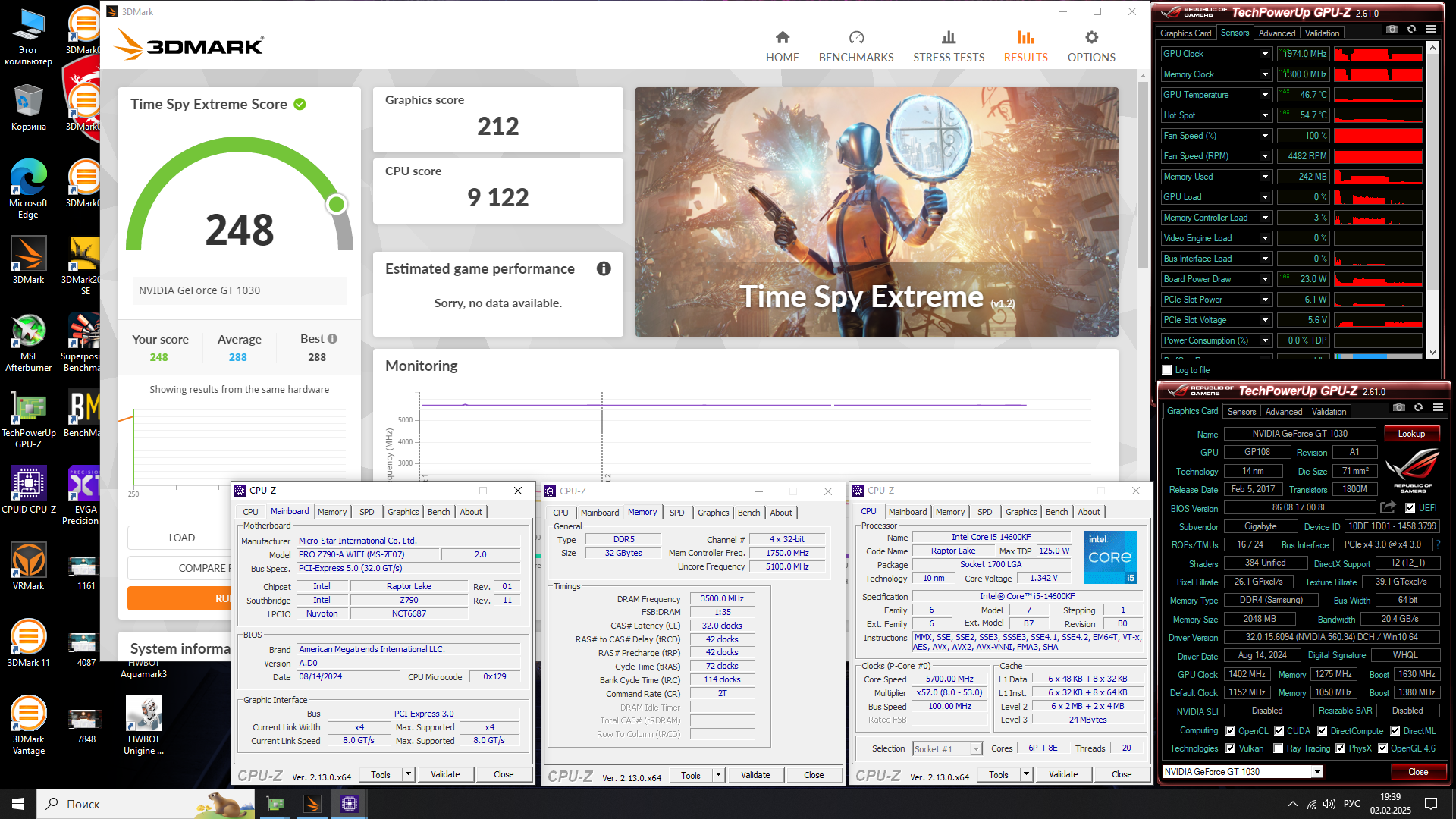
Task: Open VRMark desktop shortcut
Action: click(x=28, y=566)
